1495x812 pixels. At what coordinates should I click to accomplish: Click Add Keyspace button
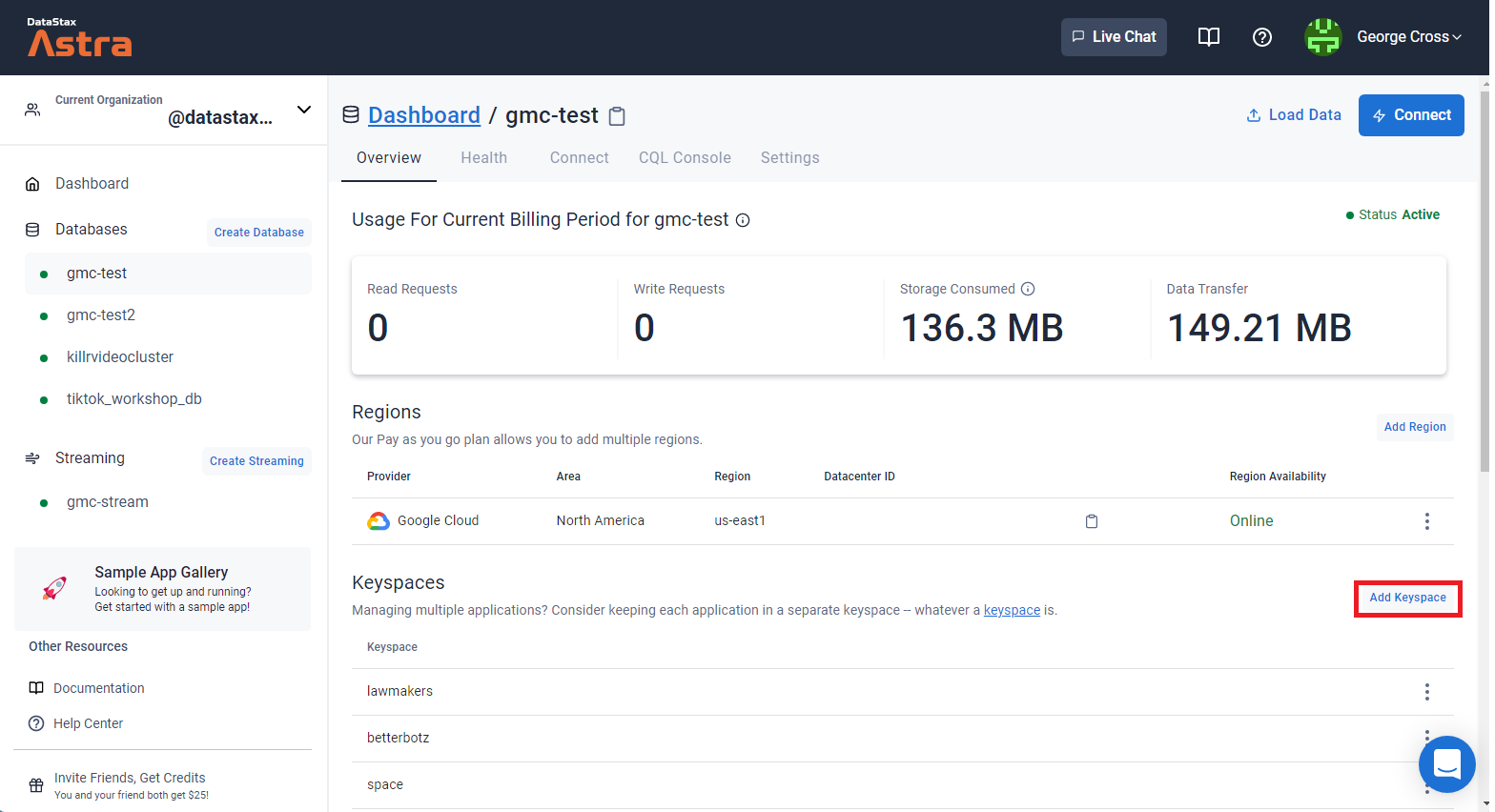[1408, 599]
